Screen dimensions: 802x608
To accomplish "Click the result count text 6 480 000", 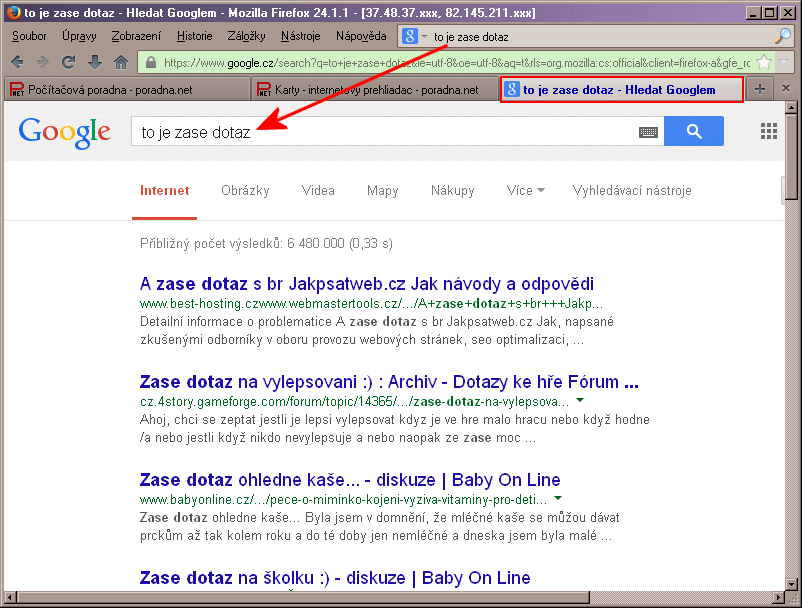I will pos(316,243).
